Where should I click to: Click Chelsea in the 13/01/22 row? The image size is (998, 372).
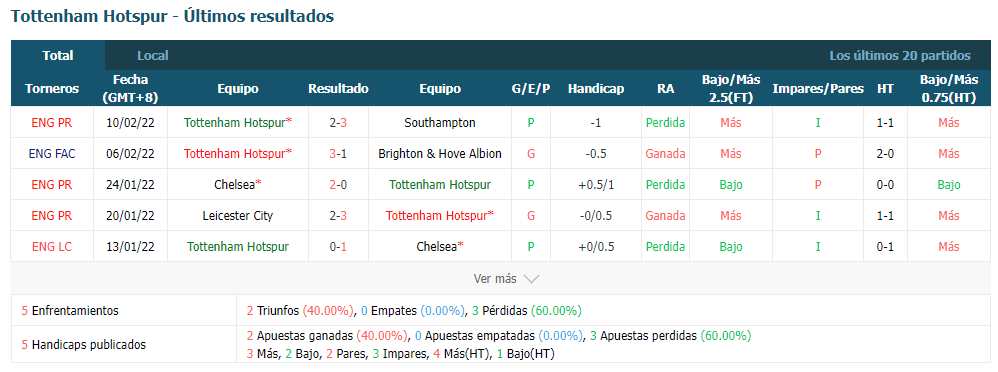(437, 247)
